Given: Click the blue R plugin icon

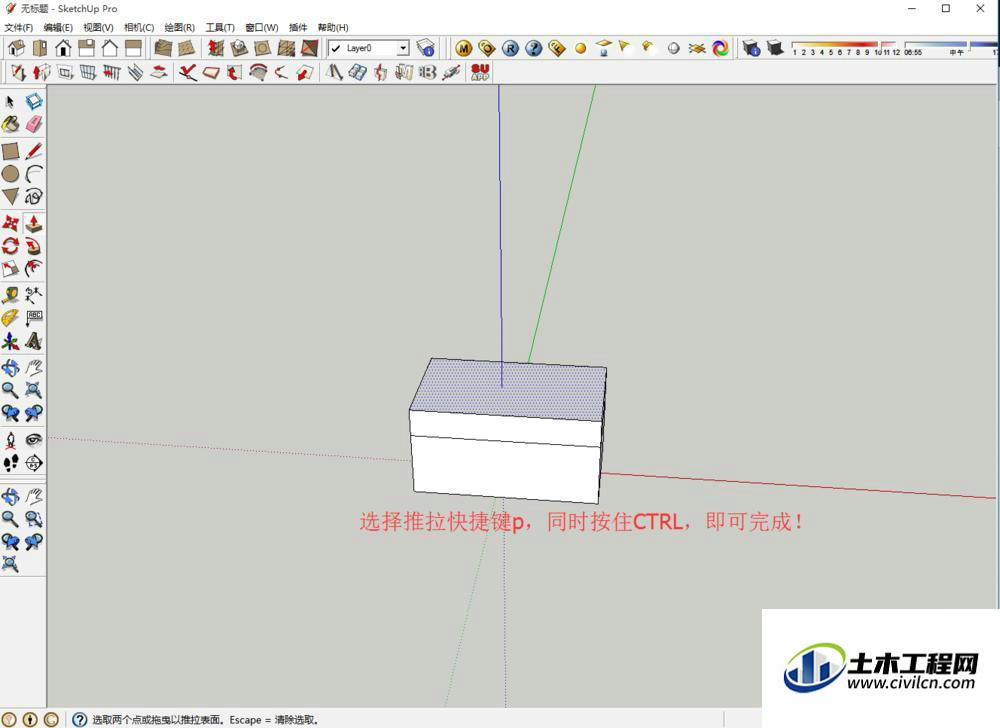Looking at the screenshot, I should click(510, 48).
